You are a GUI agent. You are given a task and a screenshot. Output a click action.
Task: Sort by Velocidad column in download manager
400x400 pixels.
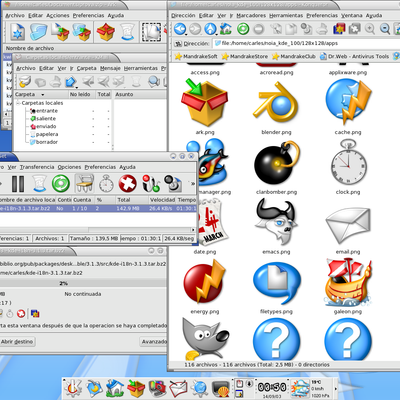[162, 200]
